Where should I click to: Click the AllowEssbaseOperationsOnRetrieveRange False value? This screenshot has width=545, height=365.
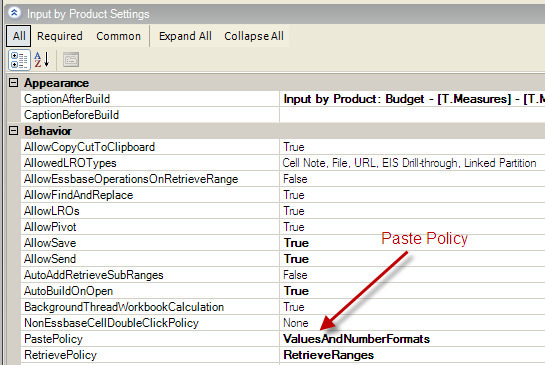pyautogui.click(x=412, y=179)
